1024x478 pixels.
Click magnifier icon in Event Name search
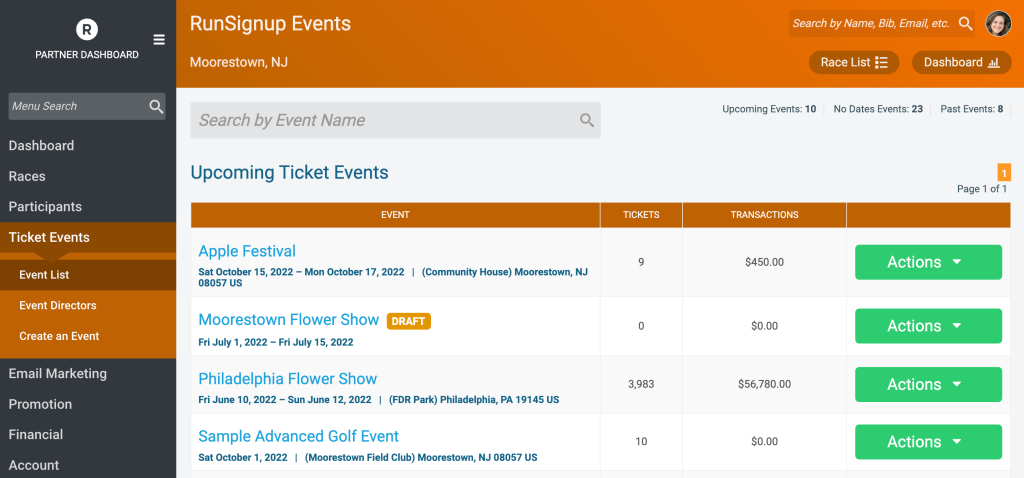pyautogui.click(x=586, y=120)
